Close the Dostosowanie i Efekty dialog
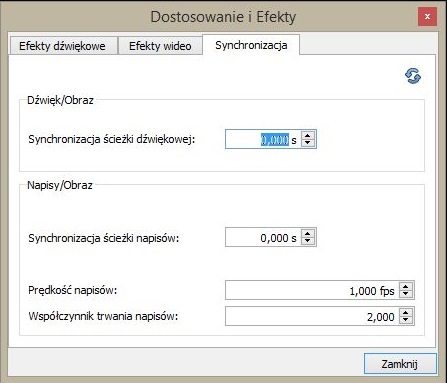 coord(427,16)
